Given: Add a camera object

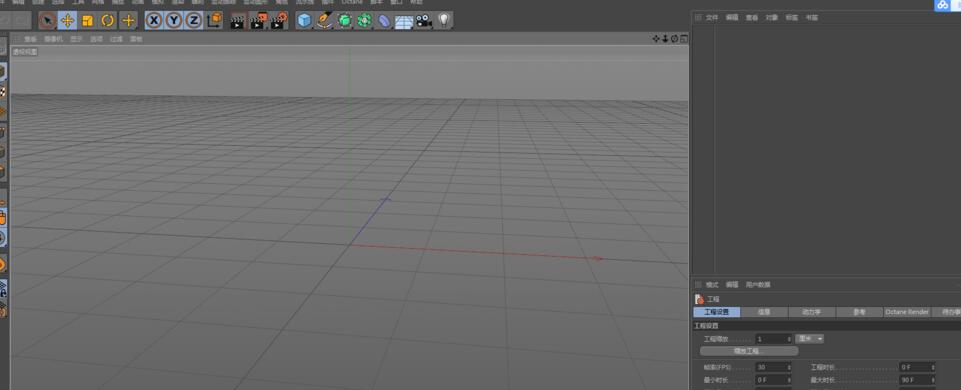Looking at the screenshot, I should [424, 21].
